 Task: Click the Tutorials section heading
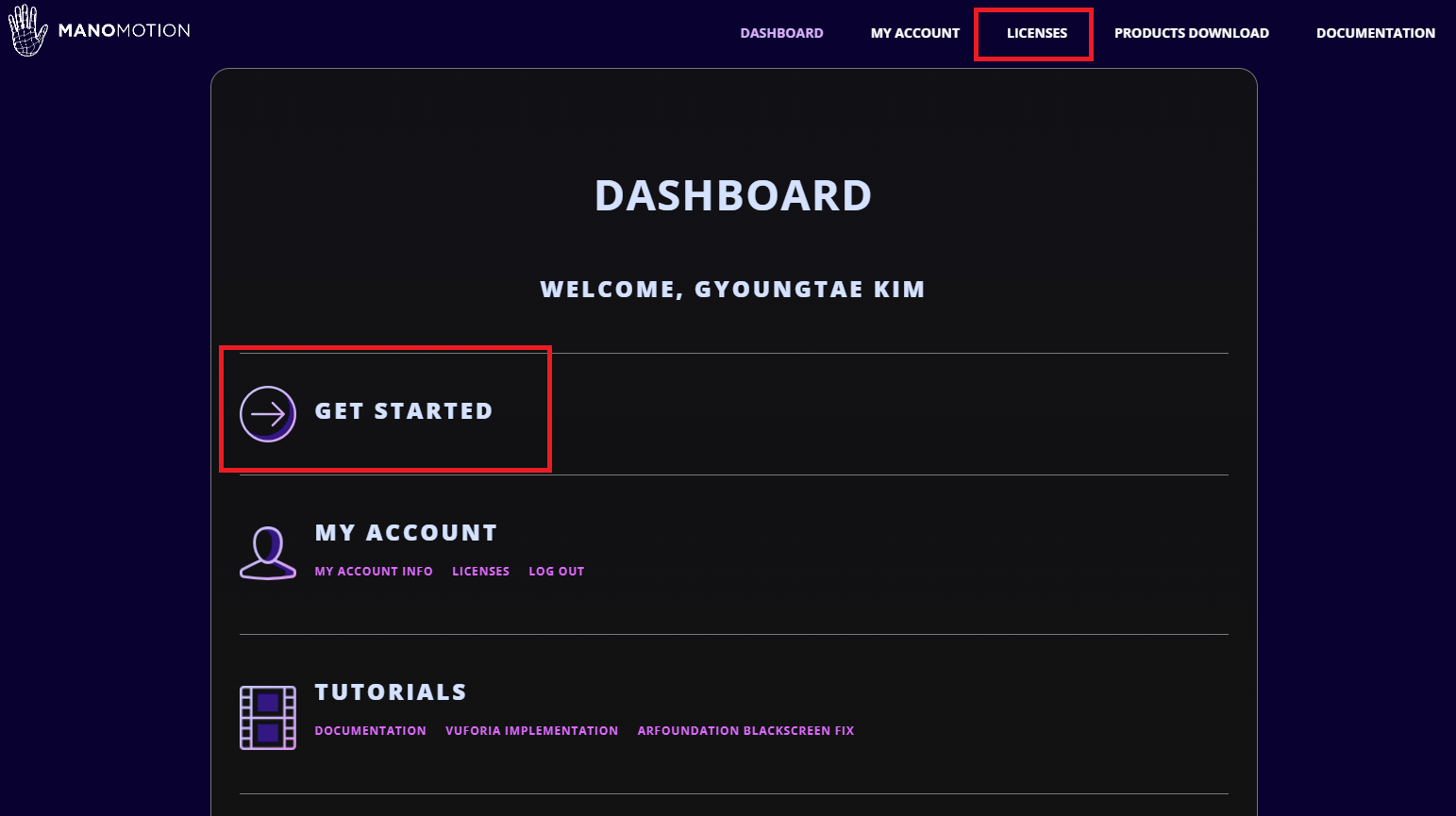pos(391,692)
